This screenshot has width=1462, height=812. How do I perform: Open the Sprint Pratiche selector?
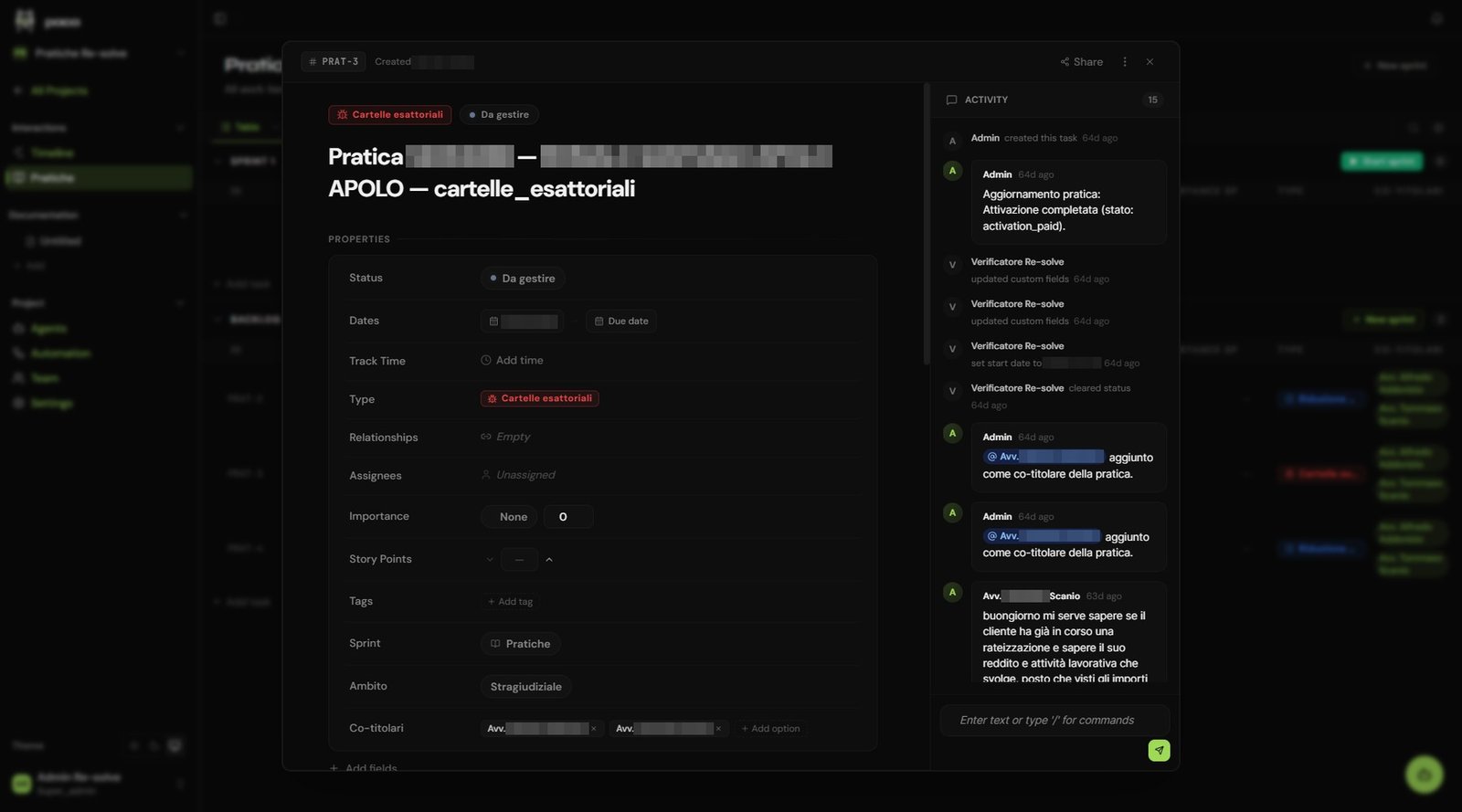pyautogui.click(x=521, y=644)
